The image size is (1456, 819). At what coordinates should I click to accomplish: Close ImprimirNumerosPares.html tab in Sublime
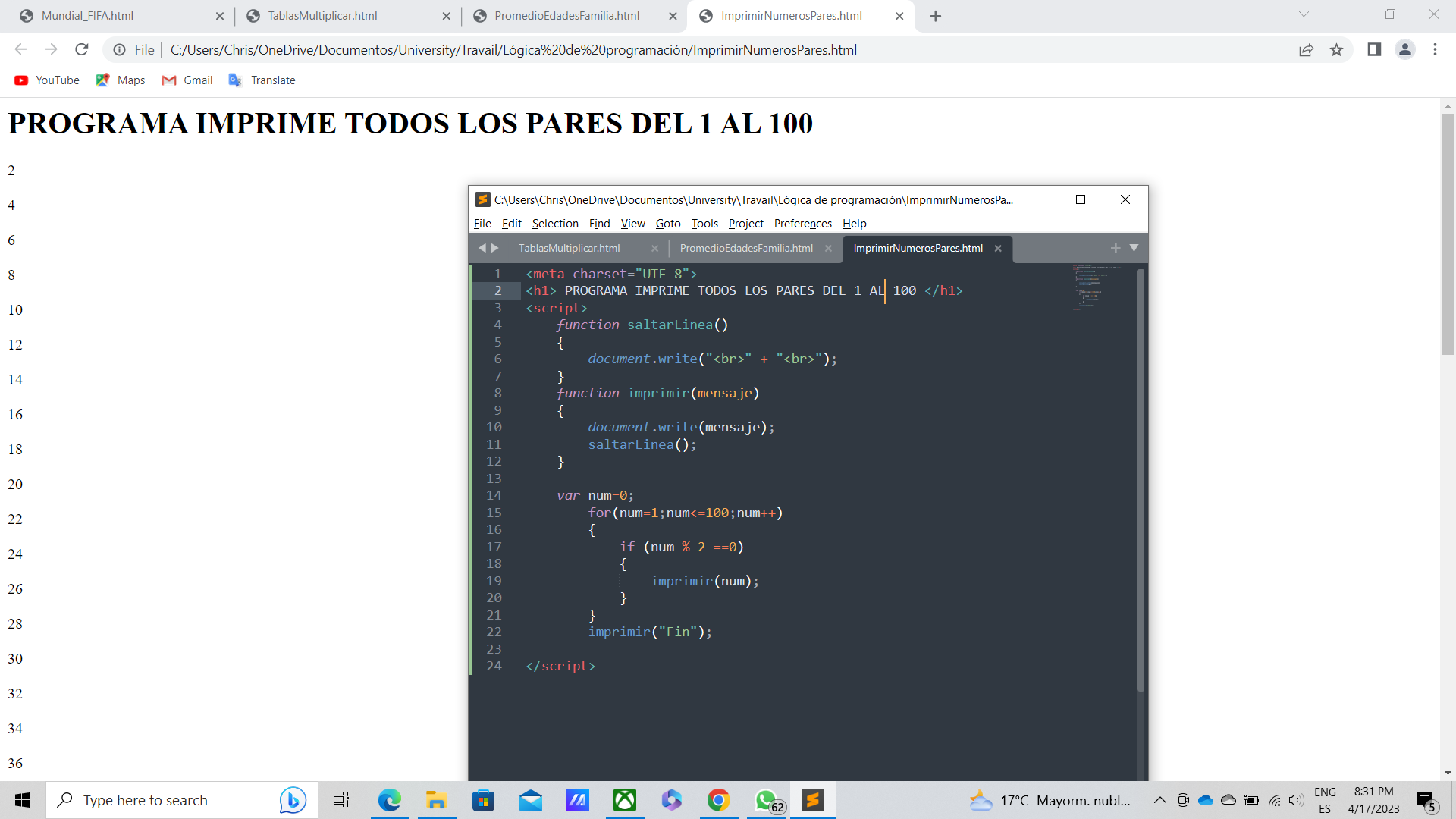point(998,249)
